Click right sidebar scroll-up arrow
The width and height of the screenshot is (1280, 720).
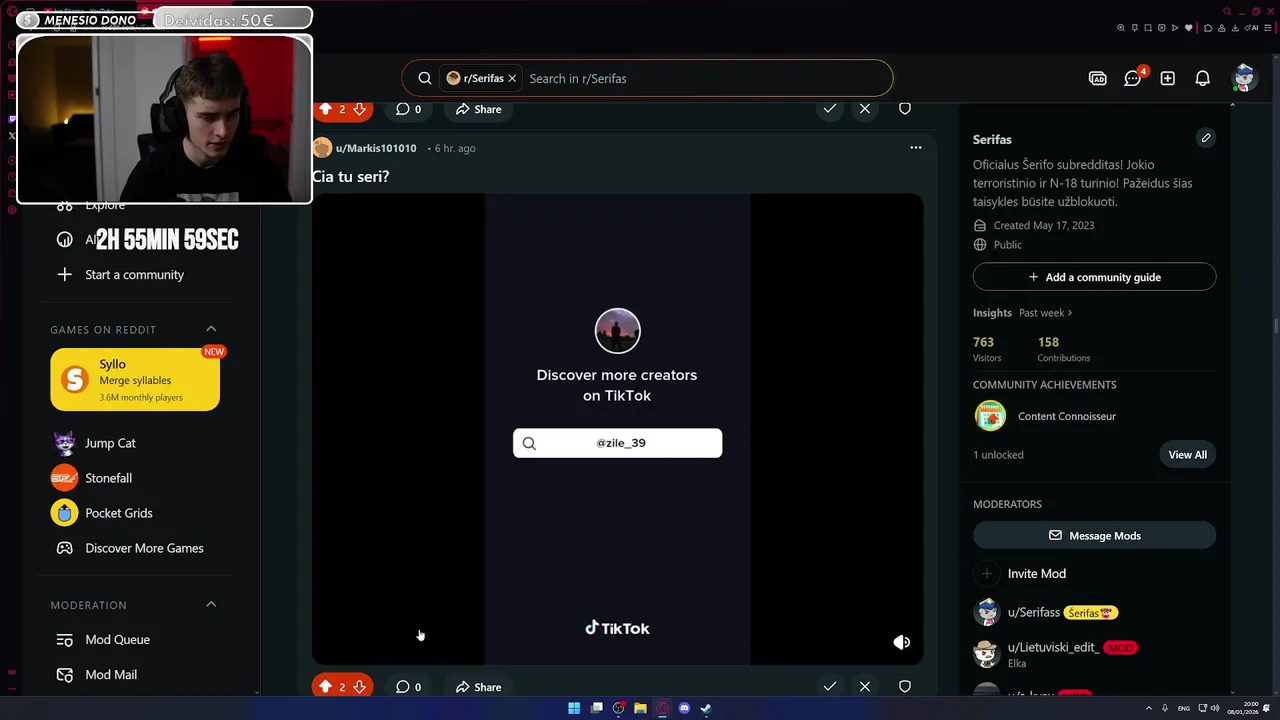1232,104
